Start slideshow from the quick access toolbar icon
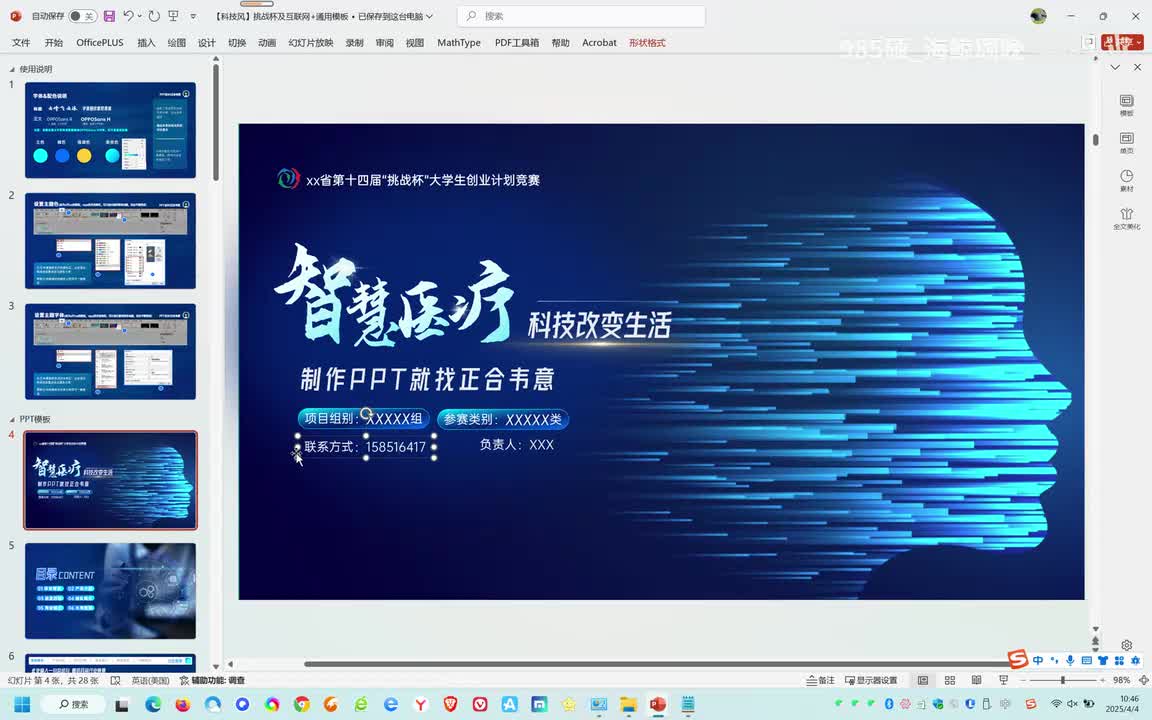The image size is (1152, 720). coord(173,15)
